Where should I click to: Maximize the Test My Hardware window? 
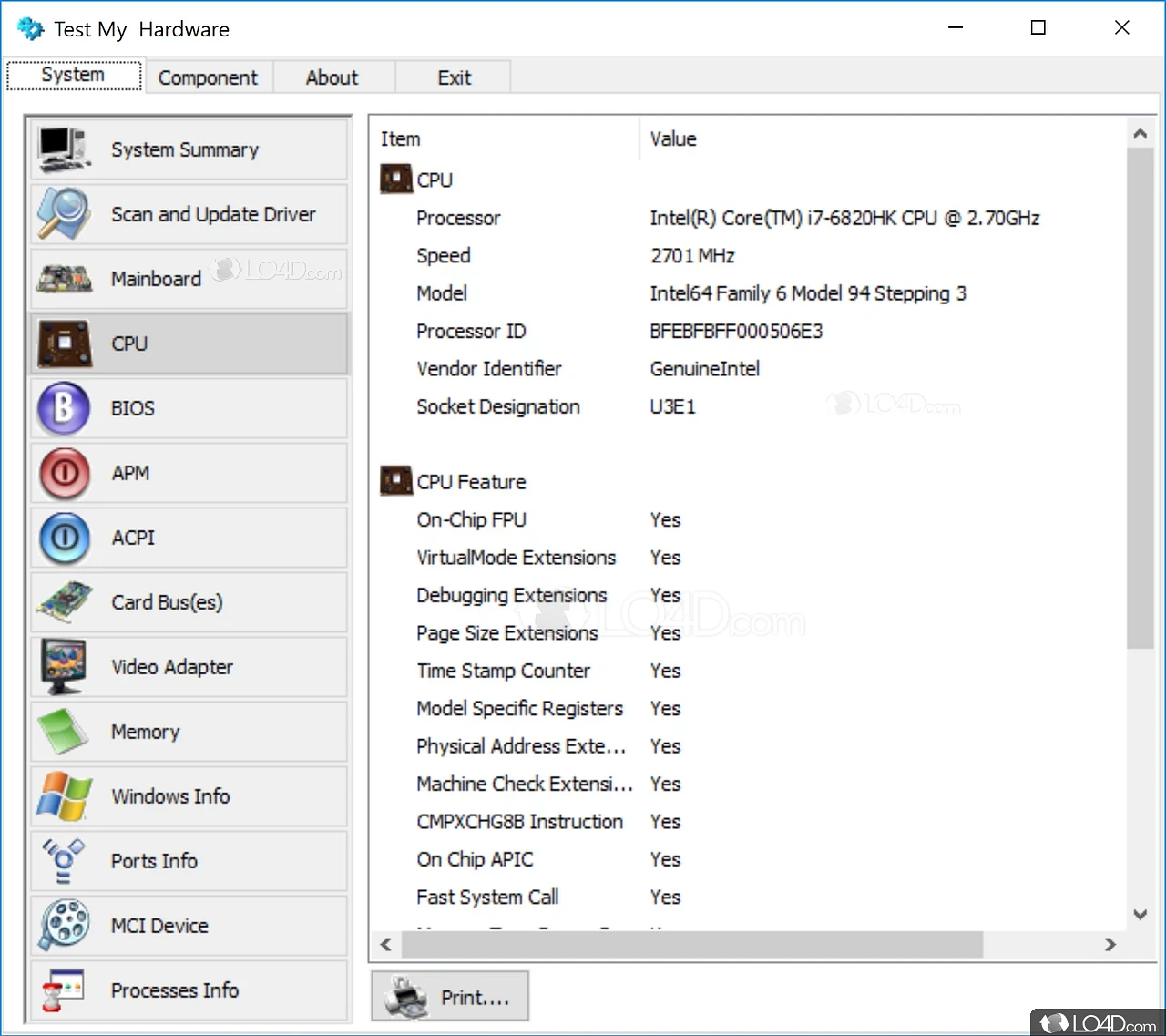pyautogui.click(x=1038, y=27)
